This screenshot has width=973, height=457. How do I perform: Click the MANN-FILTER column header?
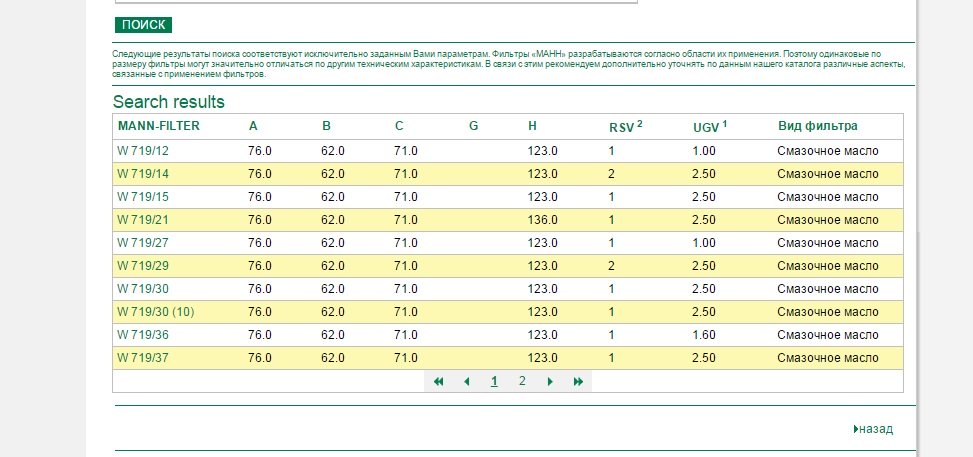tap(159, 126)
